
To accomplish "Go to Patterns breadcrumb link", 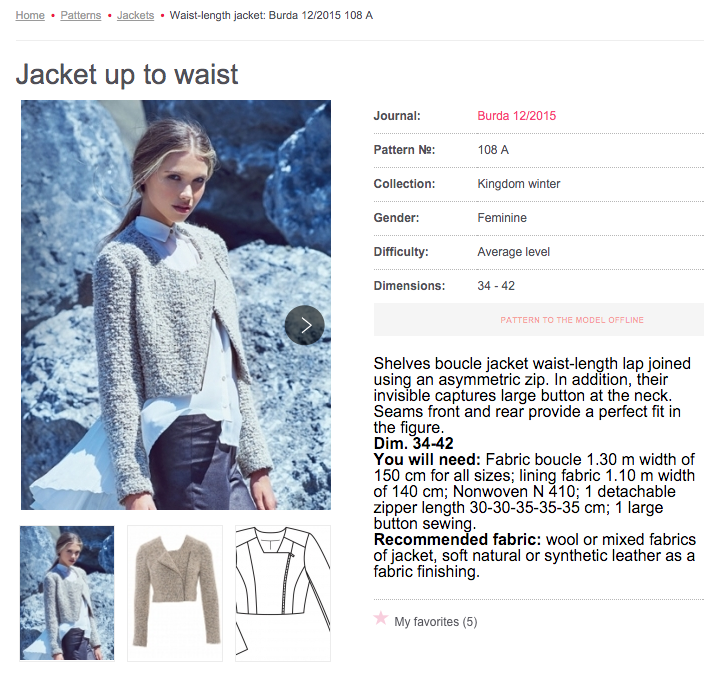I will click(81, 15).
